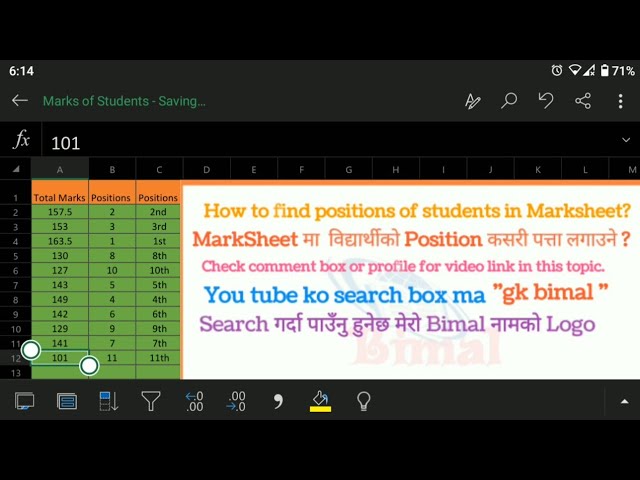Select cell with 142
Image resolution: width=640 pixels, height=480 pixels.
point(60,314)
